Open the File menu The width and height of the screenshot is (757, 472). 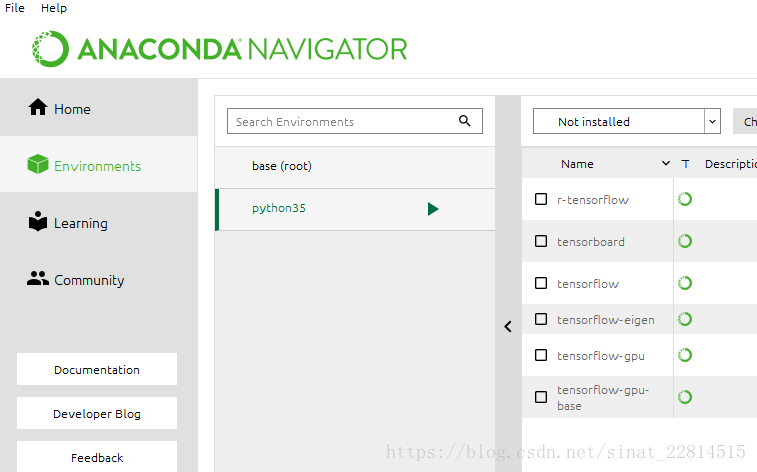[x=14, y=8]
